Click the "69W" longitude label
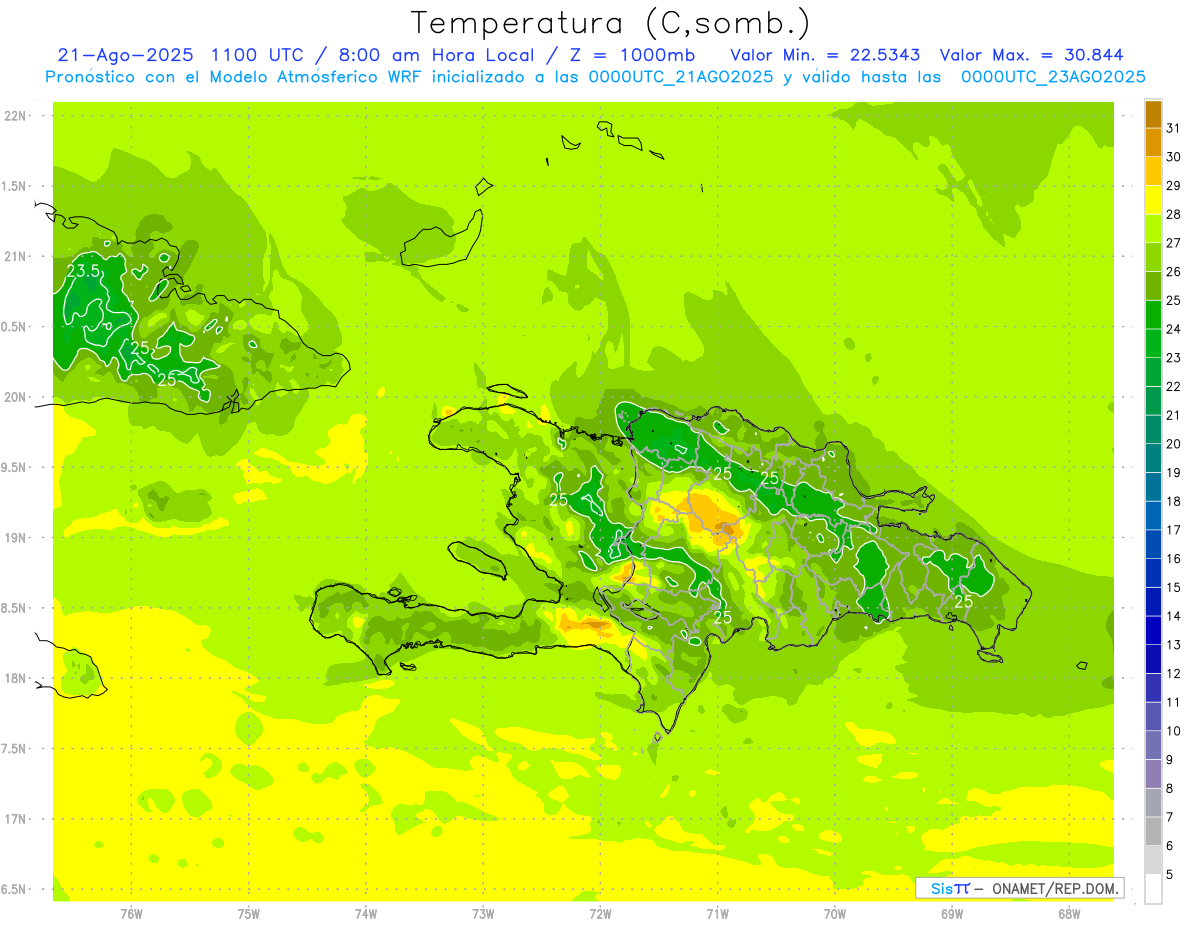 coord(952,914)
